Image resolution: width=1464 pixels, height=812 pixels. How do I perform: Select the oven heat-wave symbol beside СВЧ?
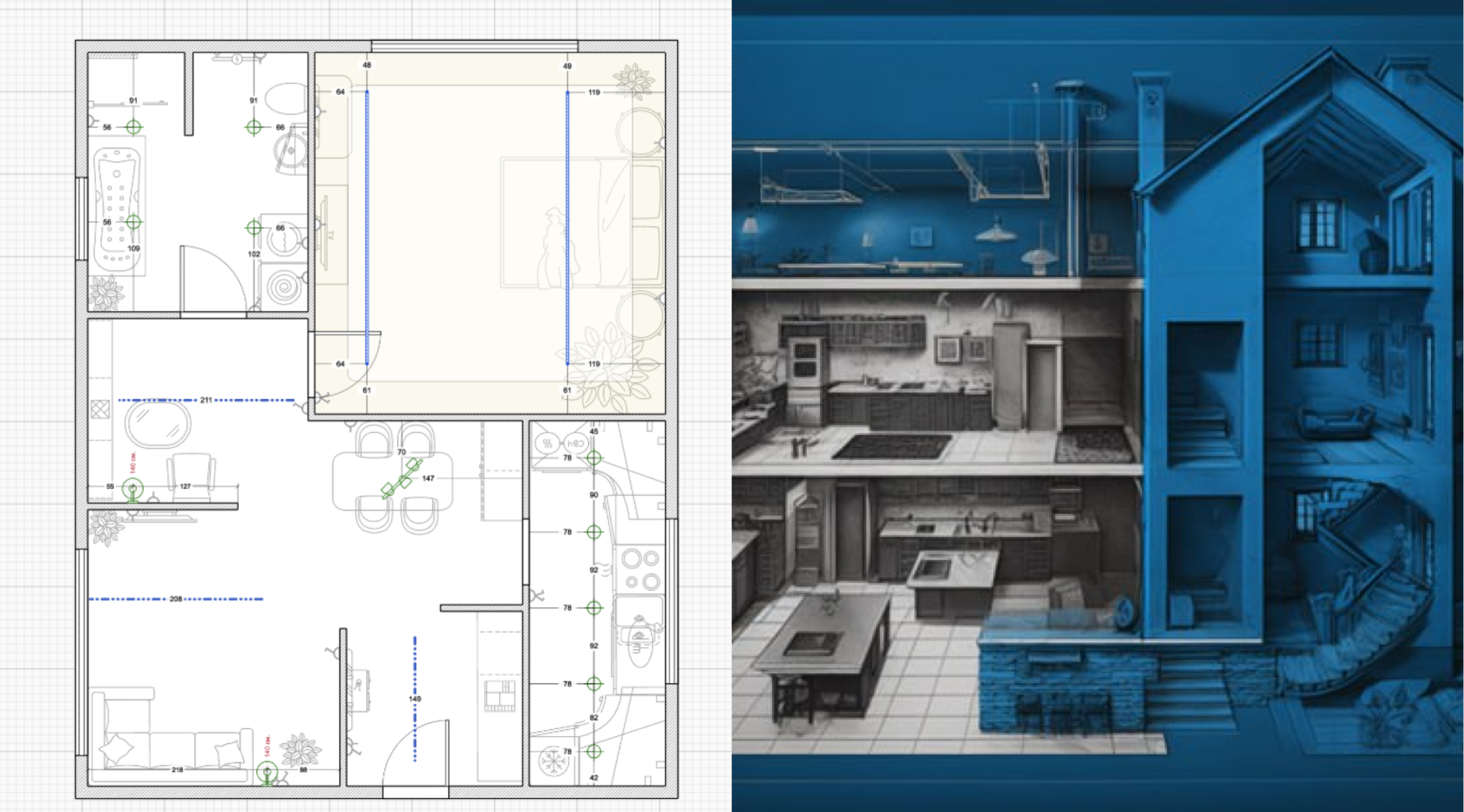coord(548,443)
